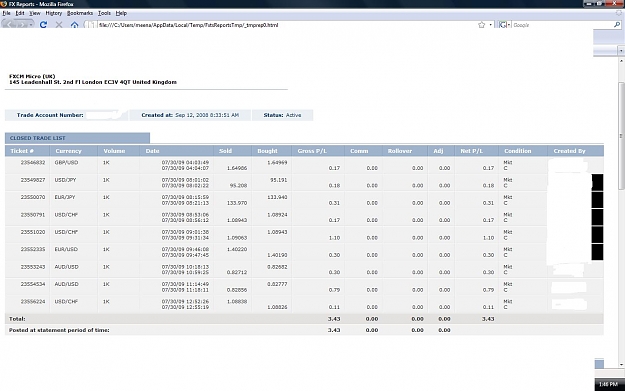Image resolution: width=625 pixels, height=391 pixels.
Task: Select ticket number 23550070
Action: click(x=33, y=197)
